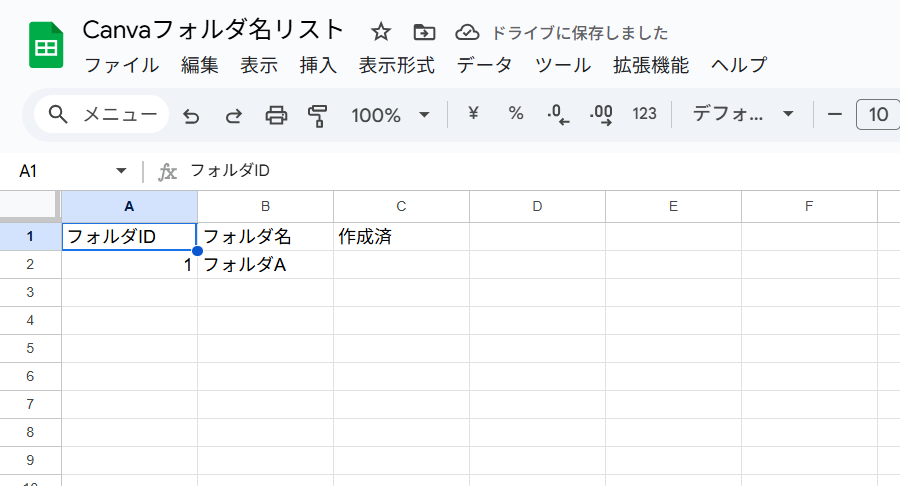The height and width of the screenshot is (486, 900).
Task: Select the paint format roller tool
Action: click(318, 115)
